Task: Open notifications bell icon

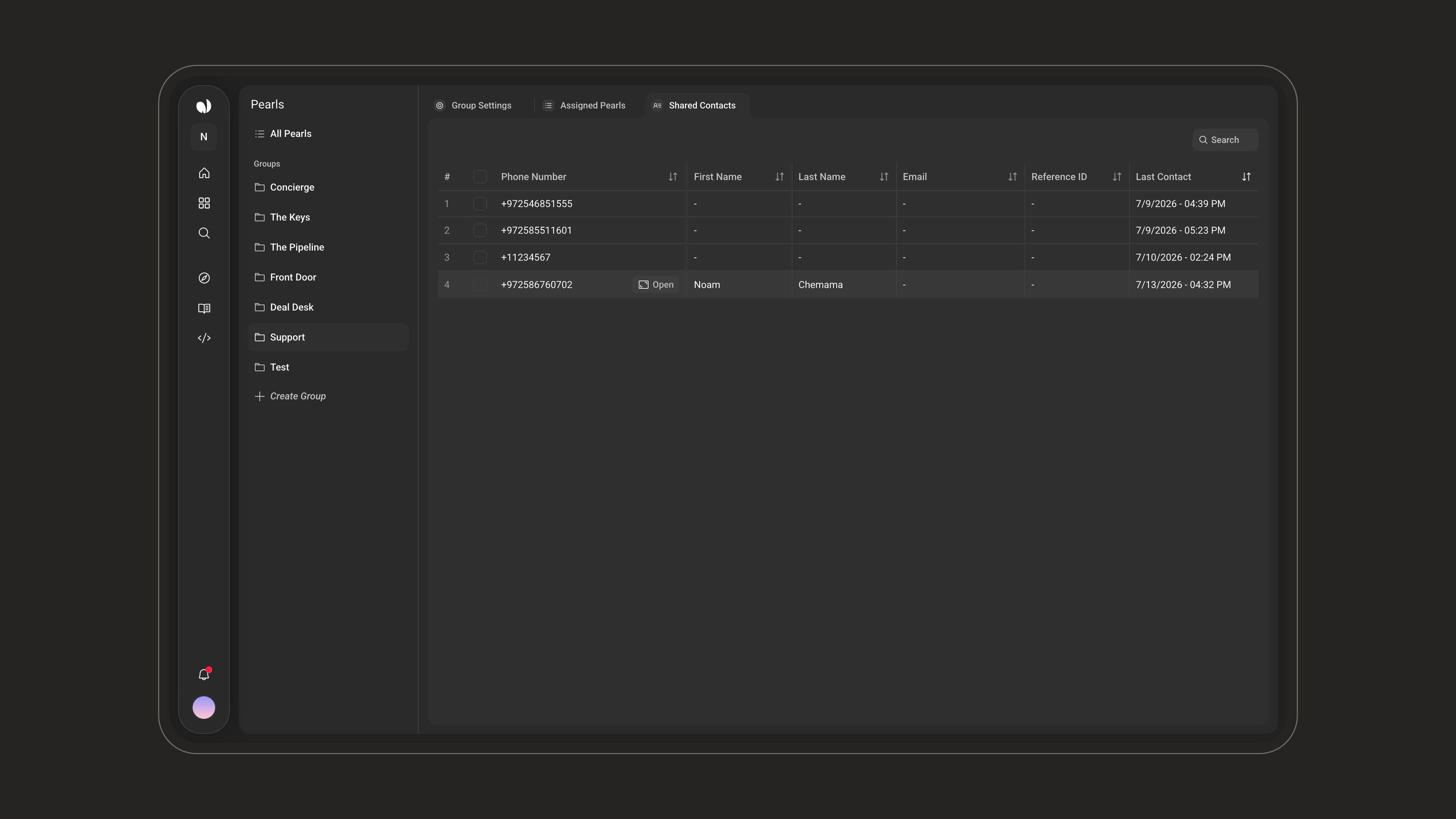Action: tap(204, 674)
